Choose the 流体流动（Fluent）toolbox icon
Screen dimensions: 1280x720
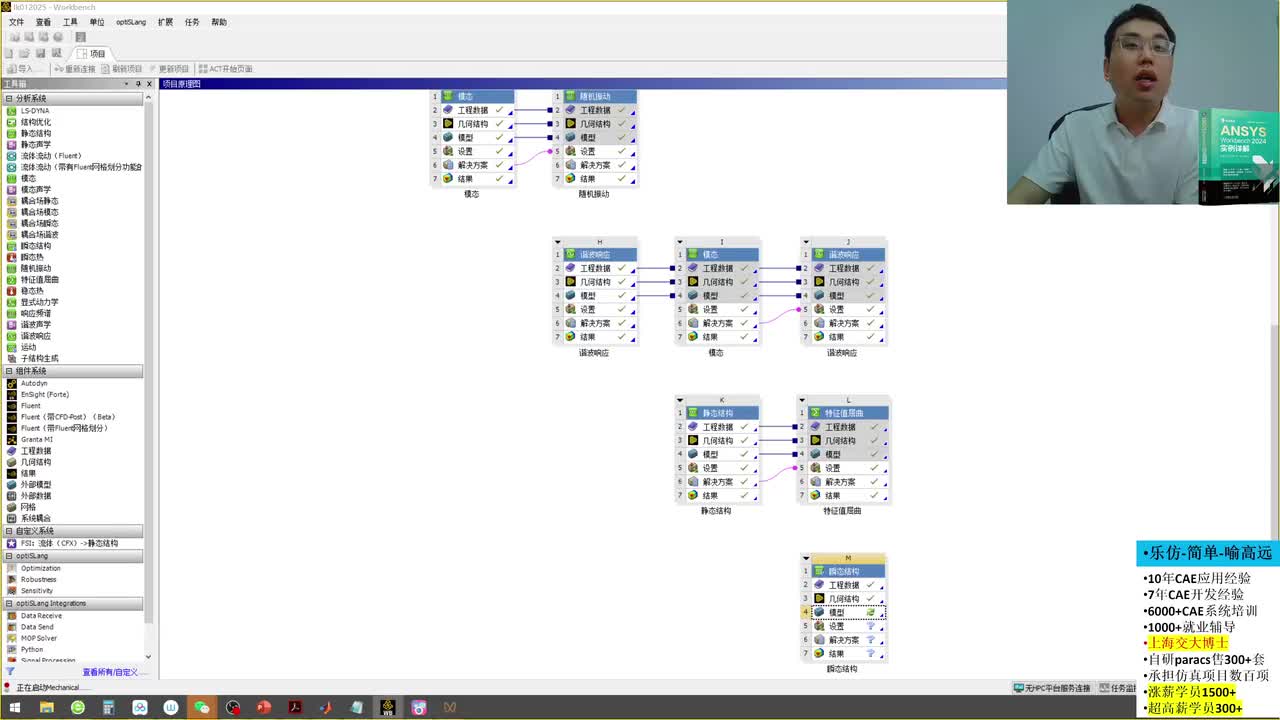(x=12, y=156)
